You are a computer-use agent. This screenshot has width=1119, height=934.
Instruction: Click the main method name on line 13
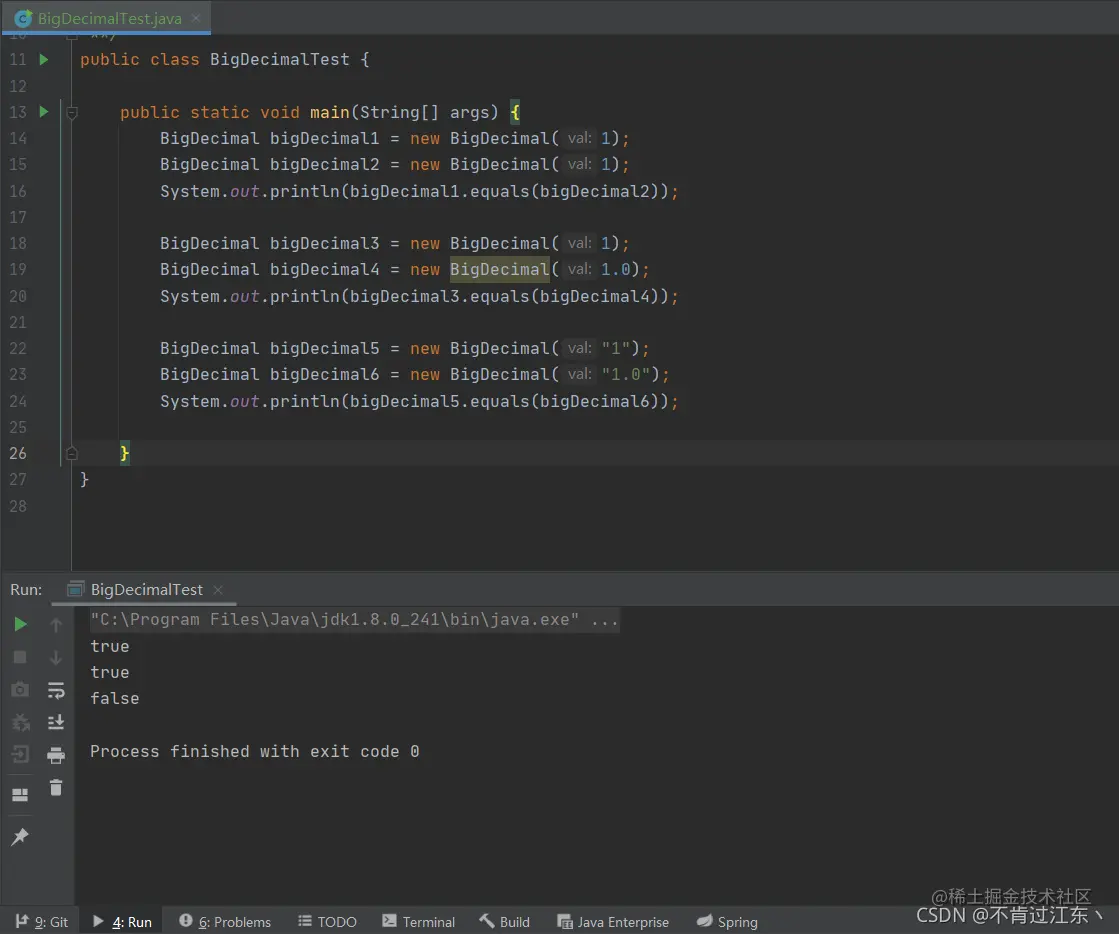pos(330,112)
